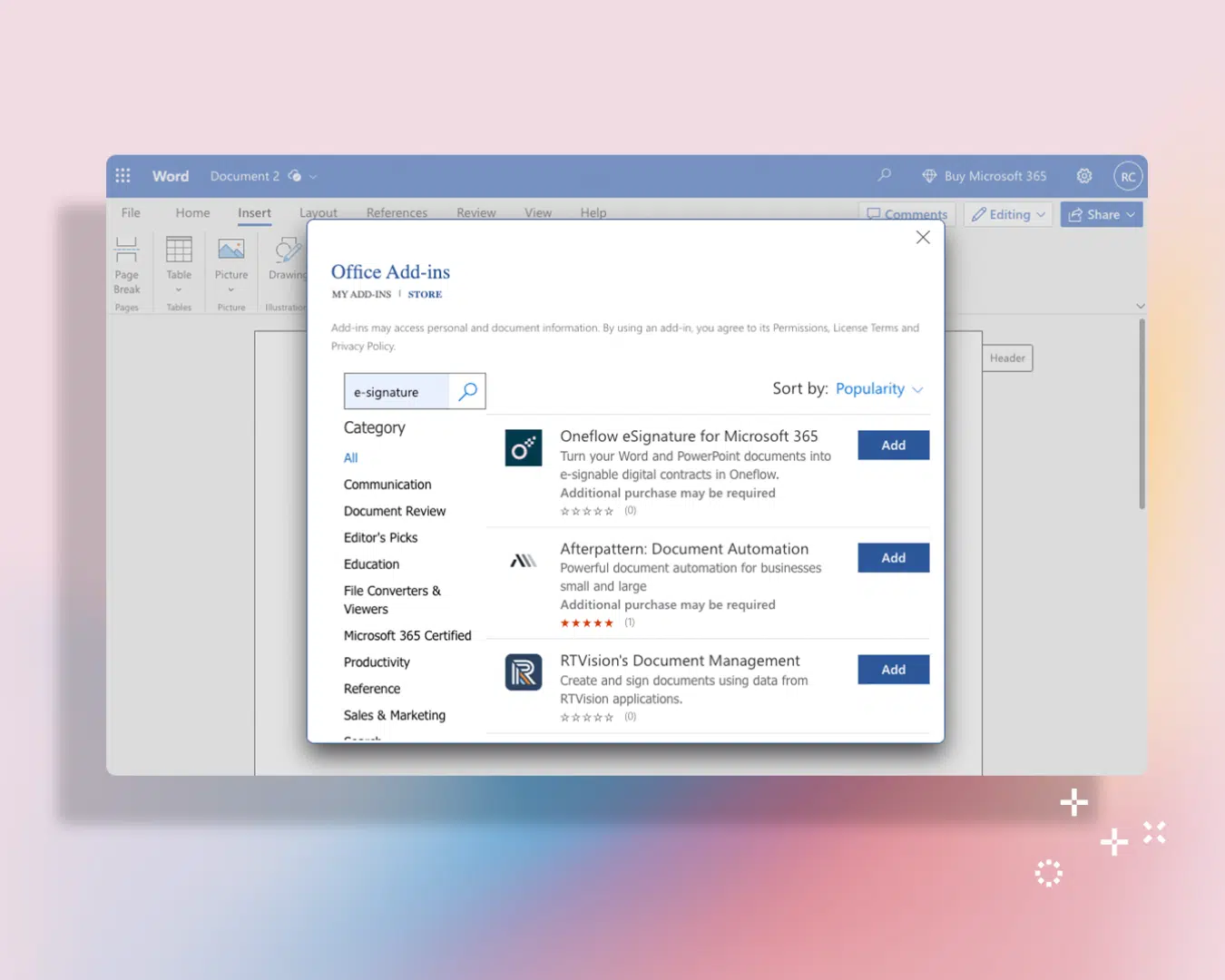The height and width of the screenshot is (980, 1225).
Task: Click the search magnifier in Word title bar
Action: tap(884, 175)
